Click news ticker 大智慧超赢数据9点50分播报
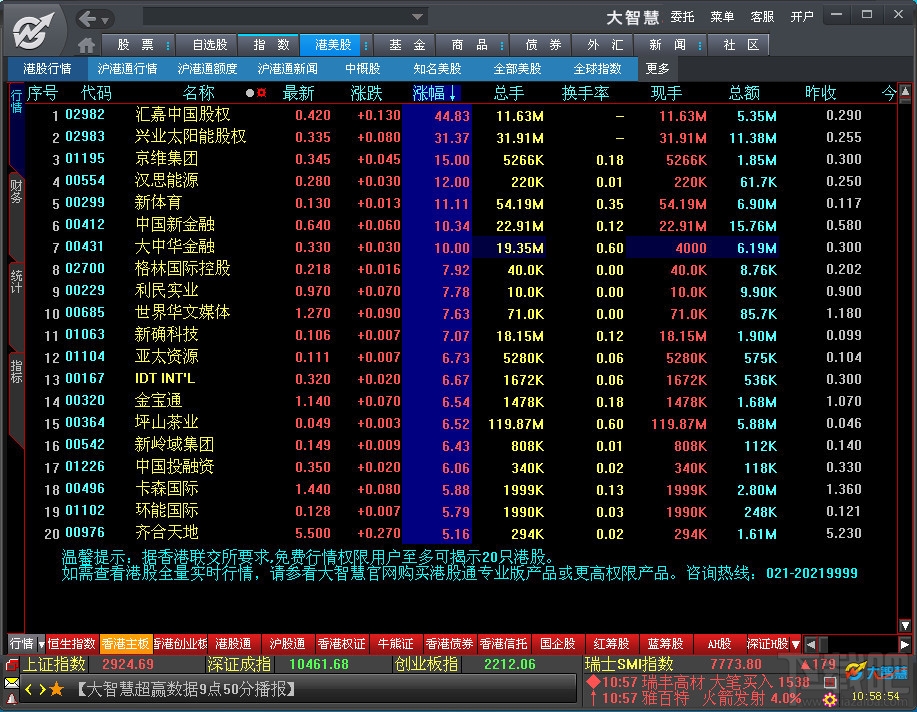 pos(187,690)
